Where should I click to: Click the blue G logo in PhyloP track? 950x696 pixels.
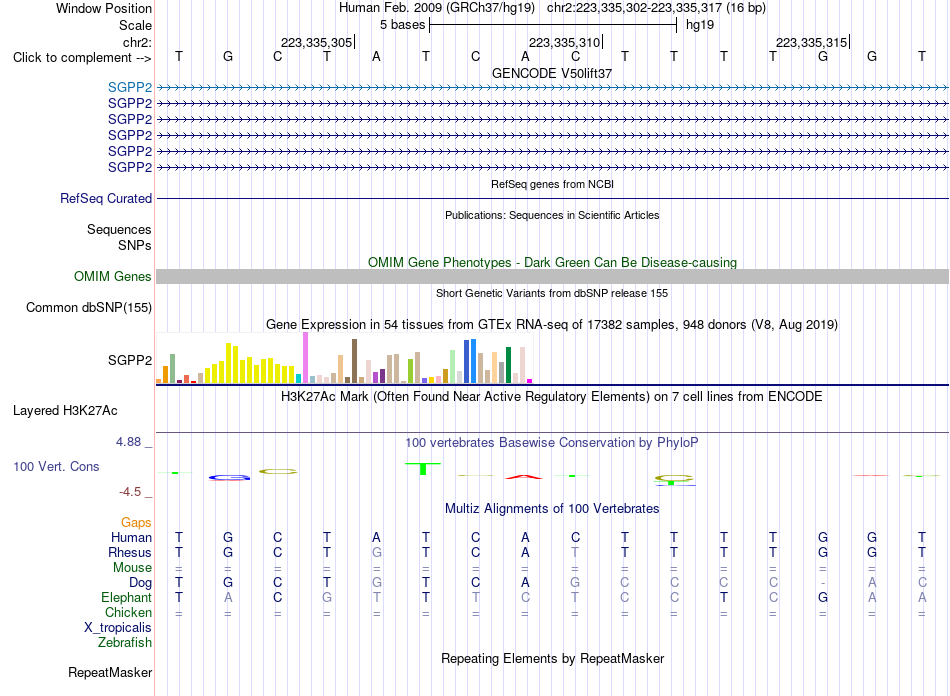click(x=229, y=477)
